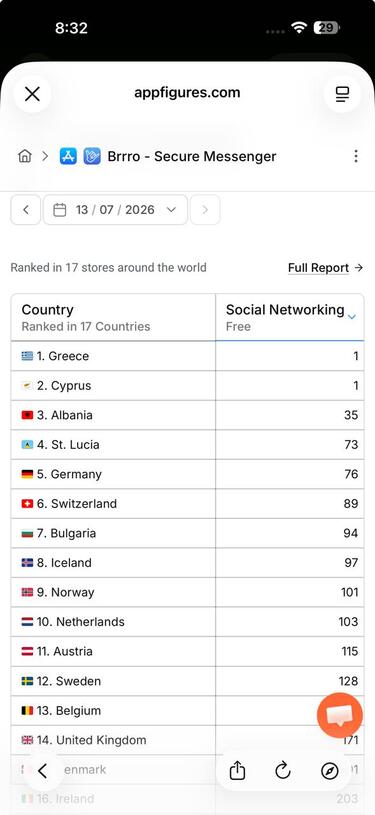The width and height of the screenshot is (375, 815).
Task: Go to next date with right arrow
Action: (205, 210)
